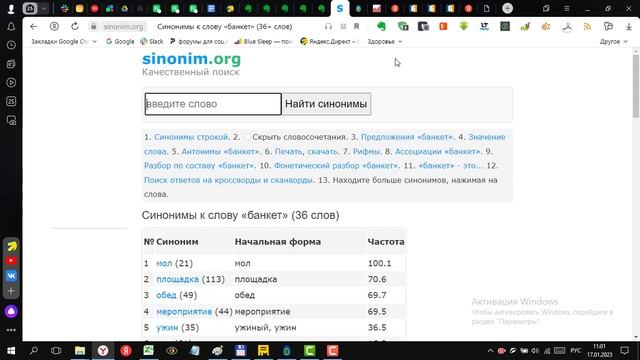
Task: Click frequency cell '100.1' in the table
Action: [x=380, y=264]
